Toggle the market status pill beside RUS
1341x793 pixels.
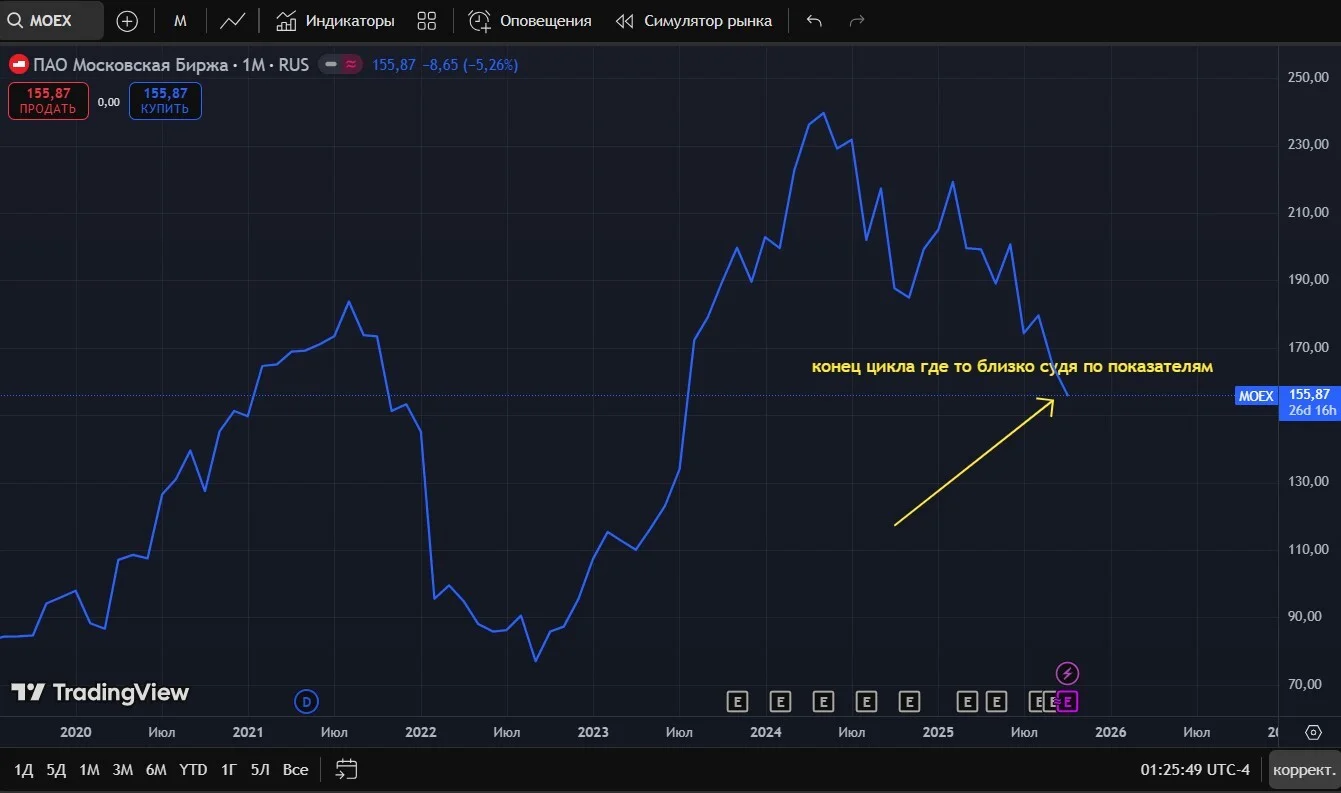[341, 65]
